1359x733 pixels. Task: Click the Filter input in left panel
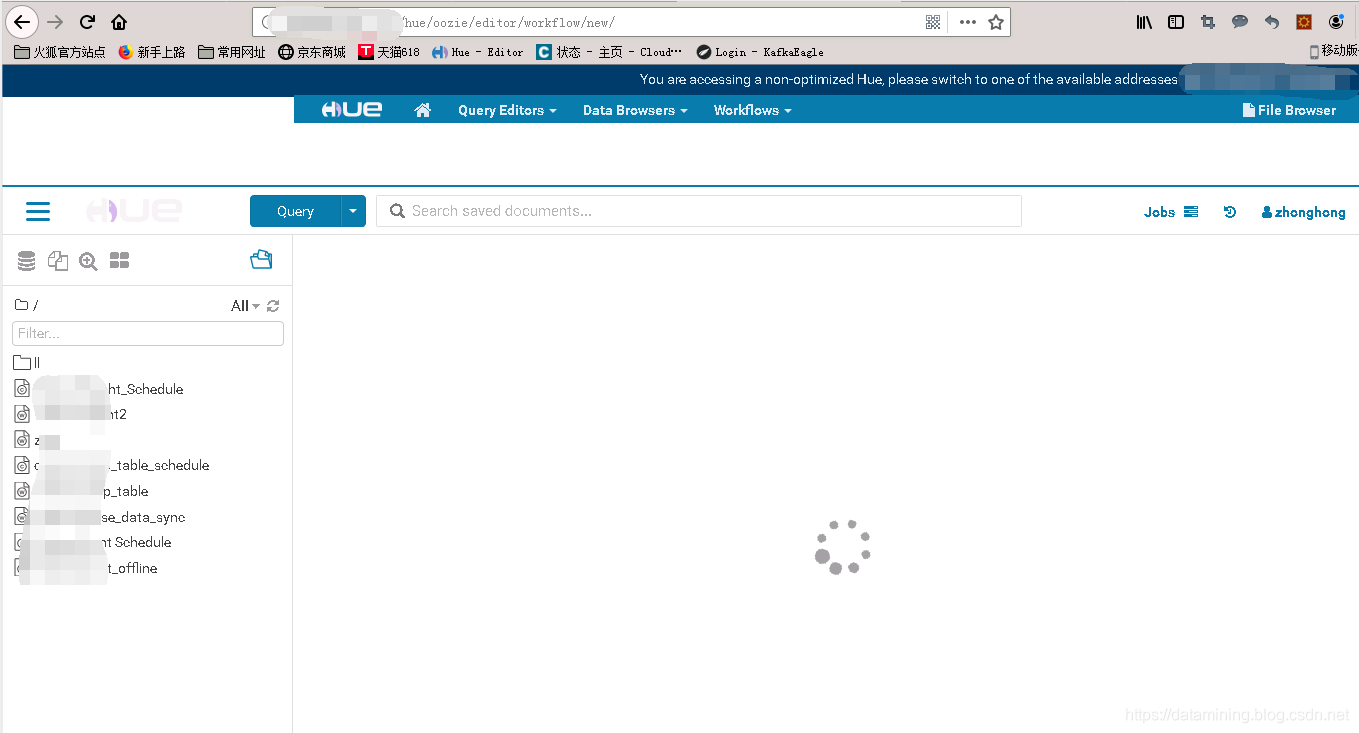(148, 333)
